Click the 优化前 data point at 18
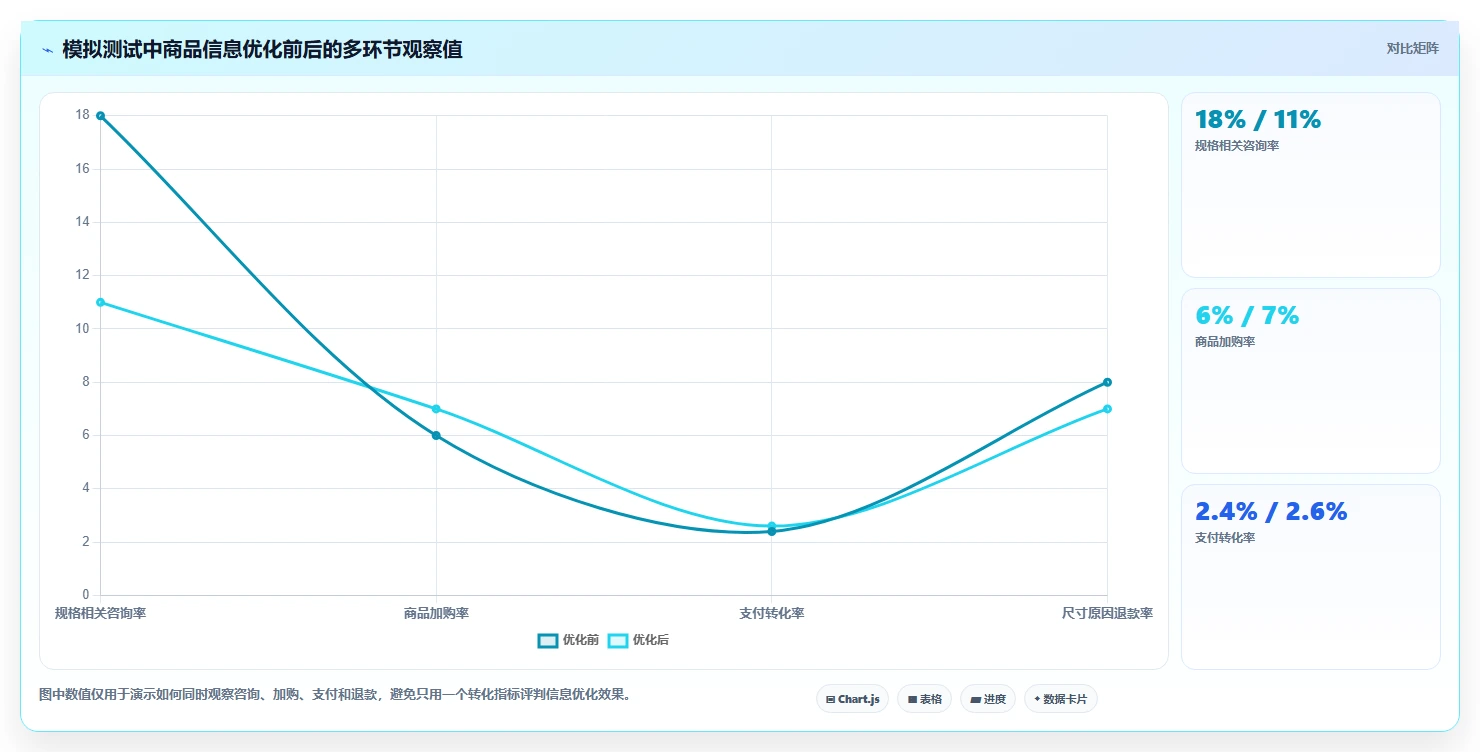The image size is (1480, 752). pos(100,116)
